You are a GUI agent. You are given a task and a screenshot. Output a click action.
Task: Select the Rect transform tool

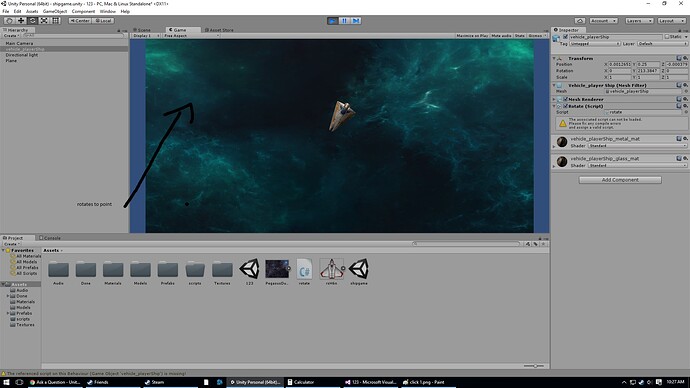[55, 21]
